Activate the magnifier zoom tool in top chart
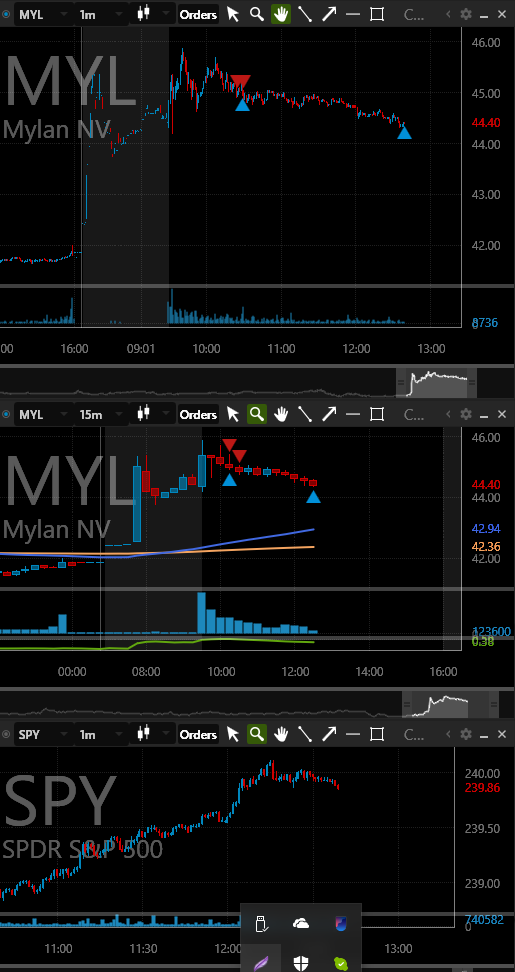 (x=257, y=14)
